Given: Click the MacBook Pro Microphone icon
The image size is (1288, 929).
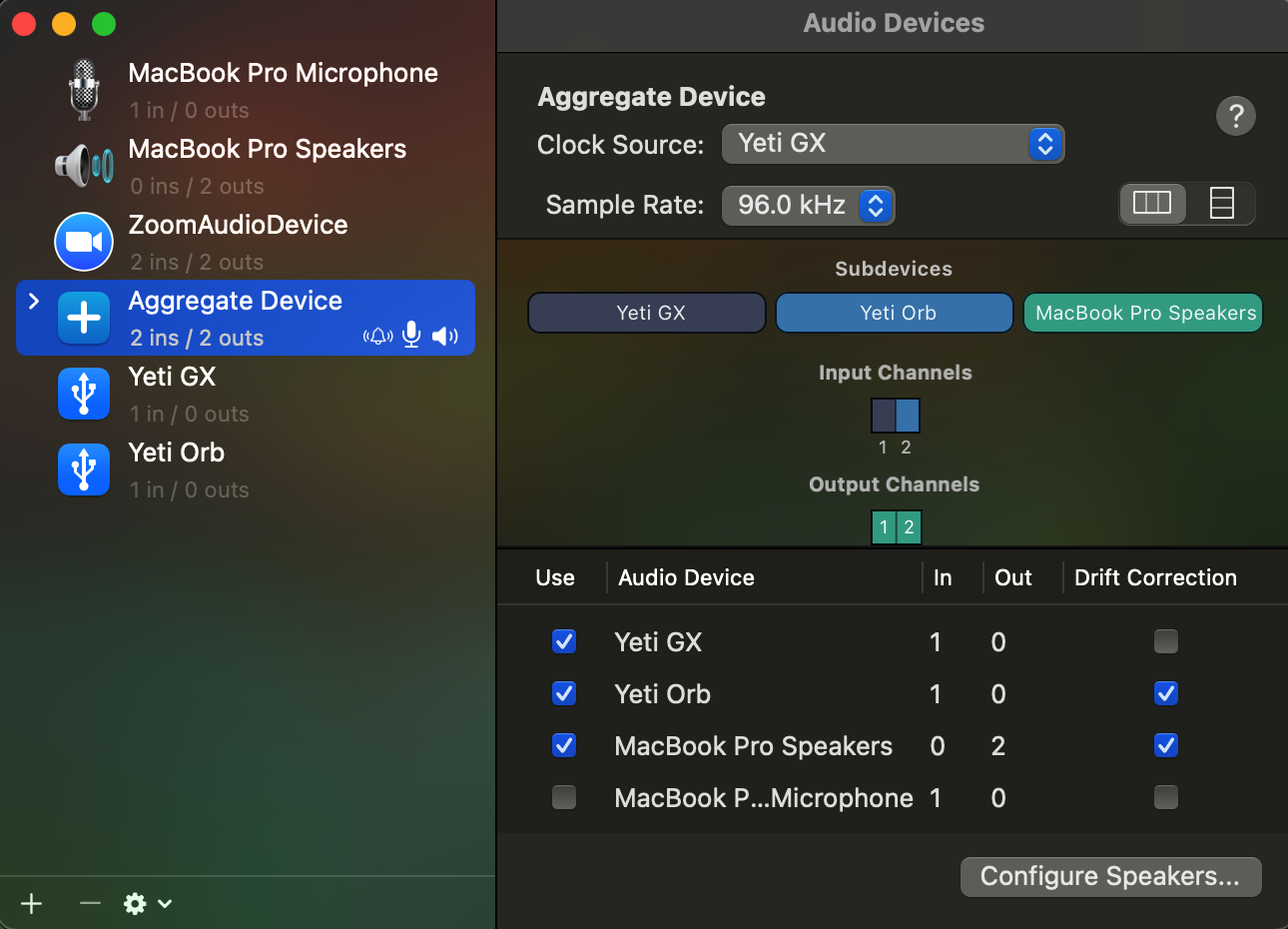Looking at the screenshot, I should point(84,90).
